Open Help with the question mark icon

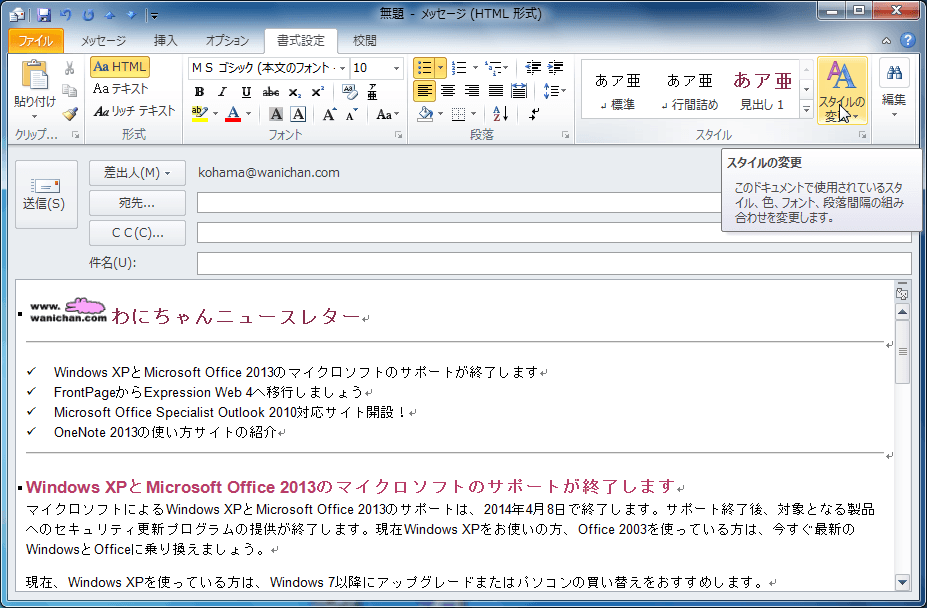pos(907,40)
